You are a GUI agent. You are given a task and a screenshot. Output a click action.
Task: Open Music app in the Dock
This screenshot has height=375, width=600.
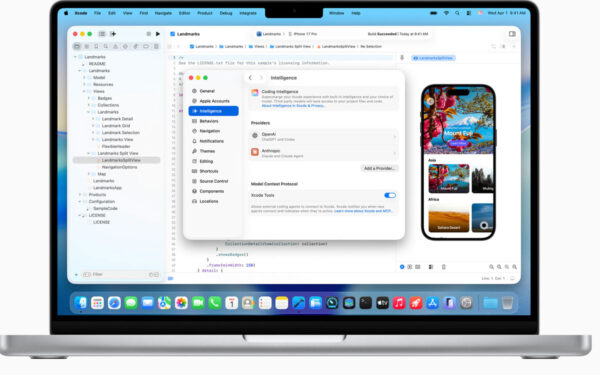(399, 303)
